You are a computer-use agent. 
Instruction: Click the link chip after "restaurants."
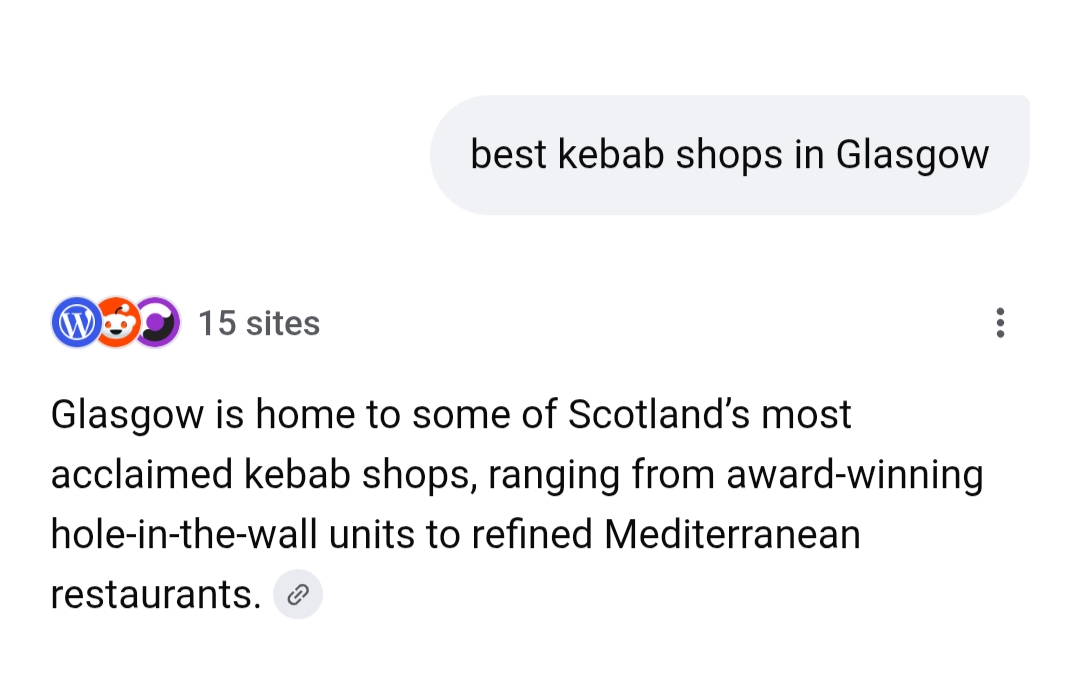[297, 595]
